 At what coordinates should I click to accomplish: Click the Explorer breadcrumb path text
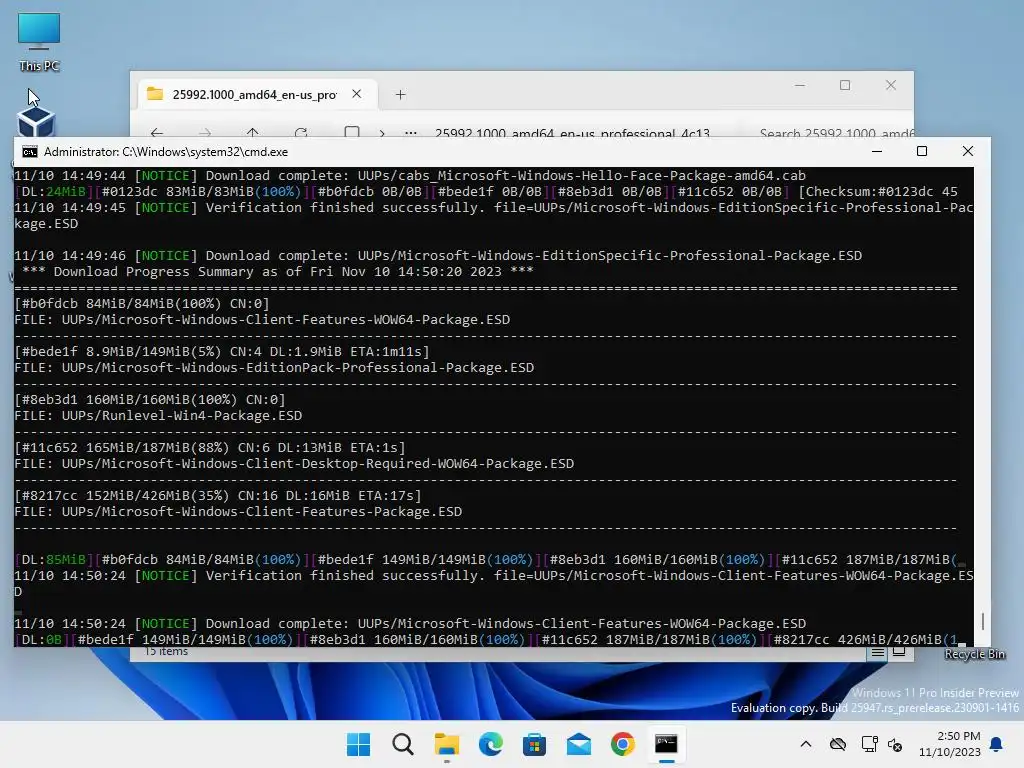[x=572, y=133]
